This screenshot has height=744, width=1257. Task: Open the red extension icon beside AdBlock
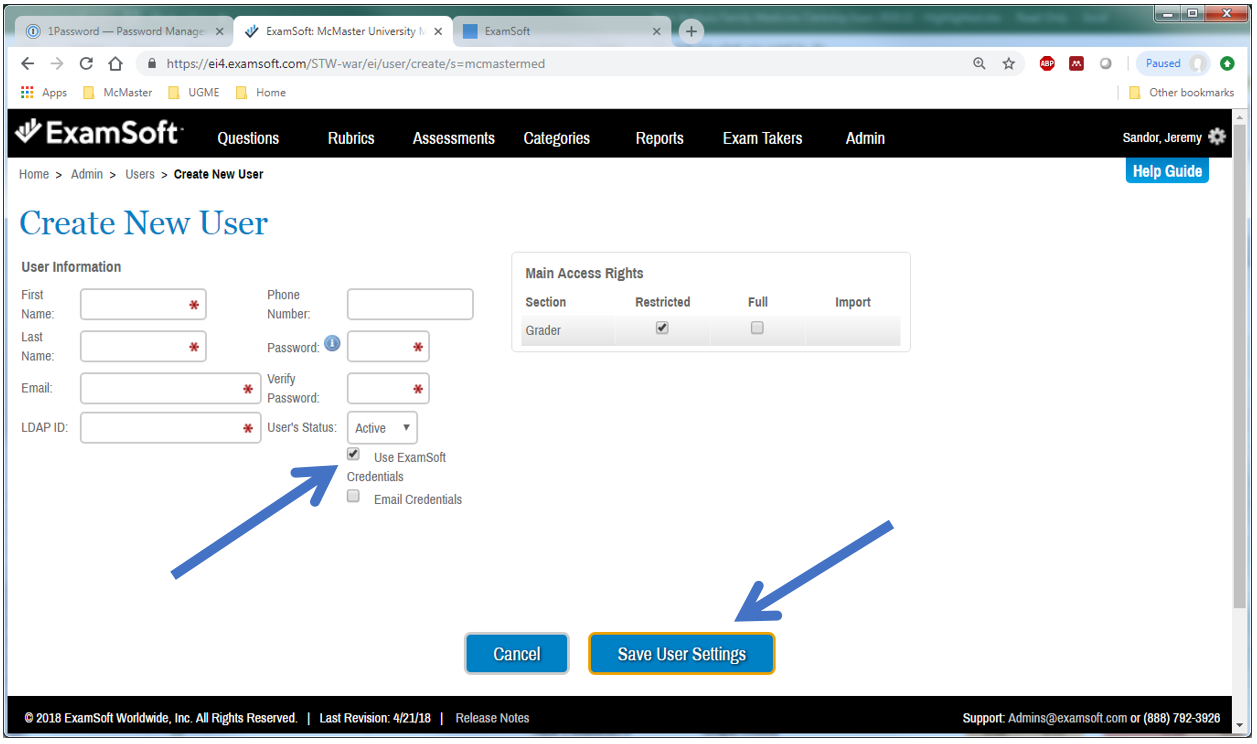(x=1076, y=63)
